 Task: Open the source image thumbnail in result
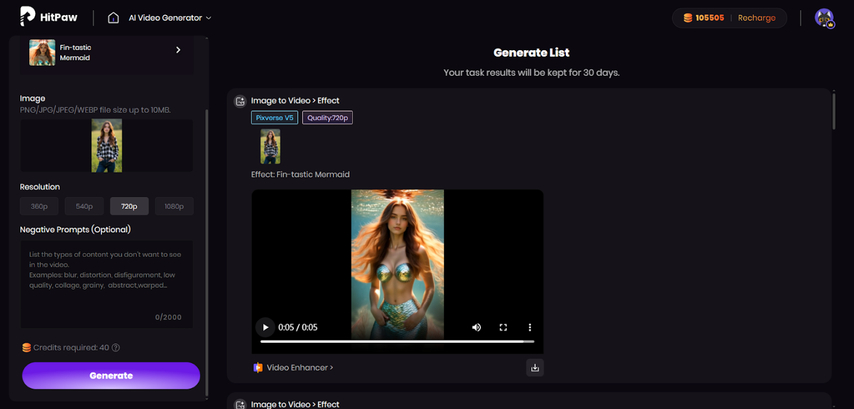[270, 146]
